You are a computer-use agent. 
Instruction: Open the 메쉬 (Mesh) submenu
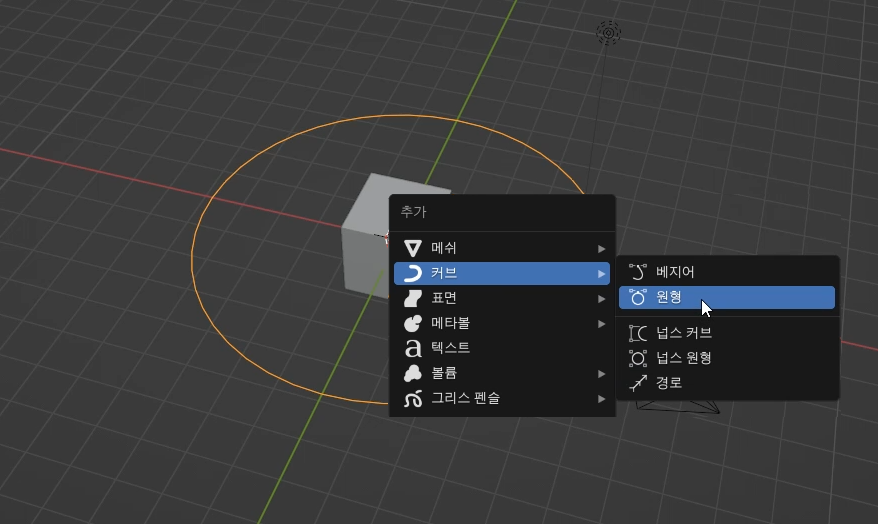tap(502, 248)
